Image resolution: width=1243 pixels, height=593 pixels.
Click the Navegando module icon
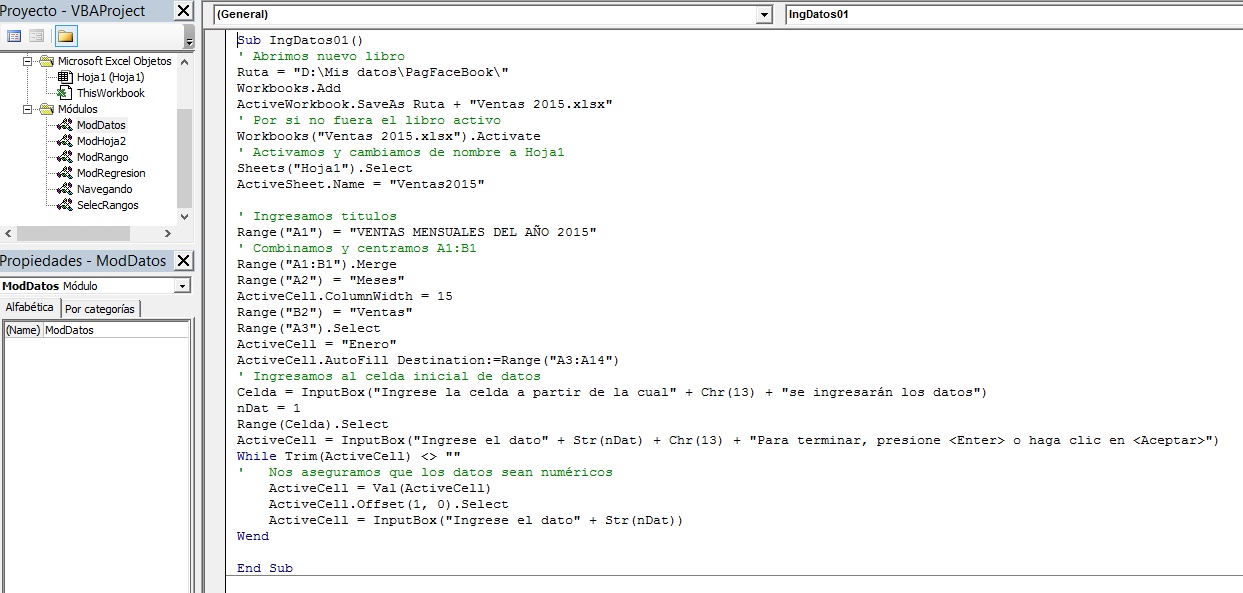[x=65, y=189]
